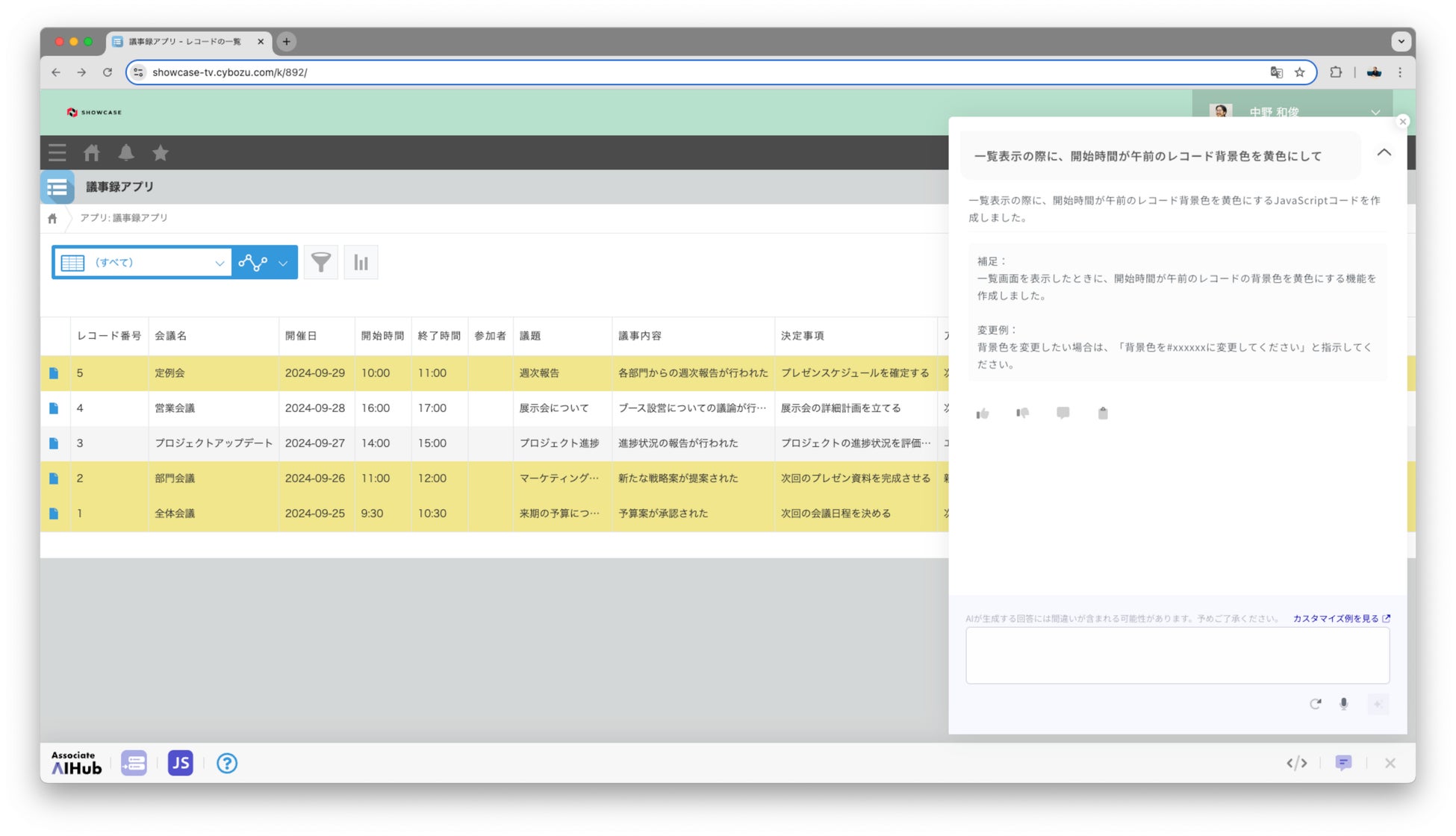The image size is (1456, 836).
Task: Open record 5 details via document icon
Action: pyautogui.click(x=54, y=373)
